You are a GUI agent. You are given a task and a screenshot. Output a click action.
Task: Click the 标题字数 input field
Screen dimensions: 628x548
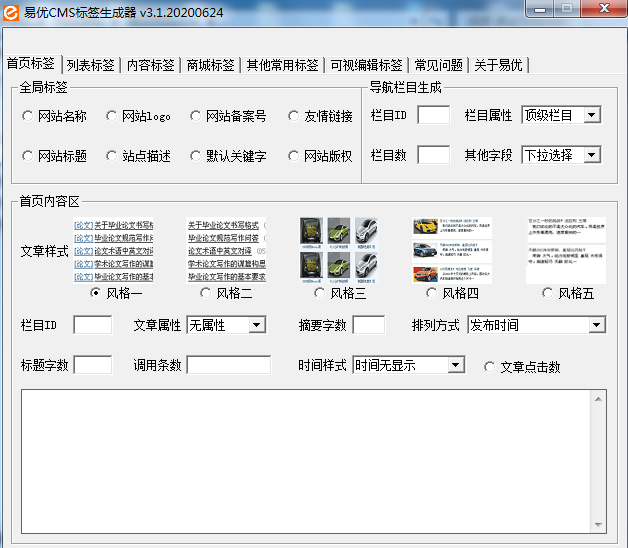[x=93, y=365]
